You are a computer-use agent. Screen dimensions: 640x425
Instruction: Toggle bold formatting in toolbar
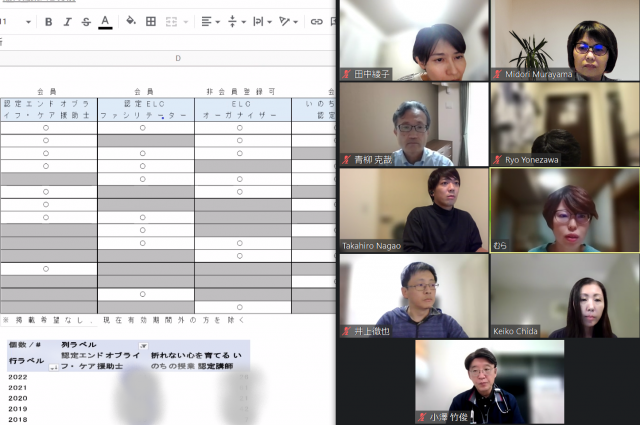click(49, 21)
